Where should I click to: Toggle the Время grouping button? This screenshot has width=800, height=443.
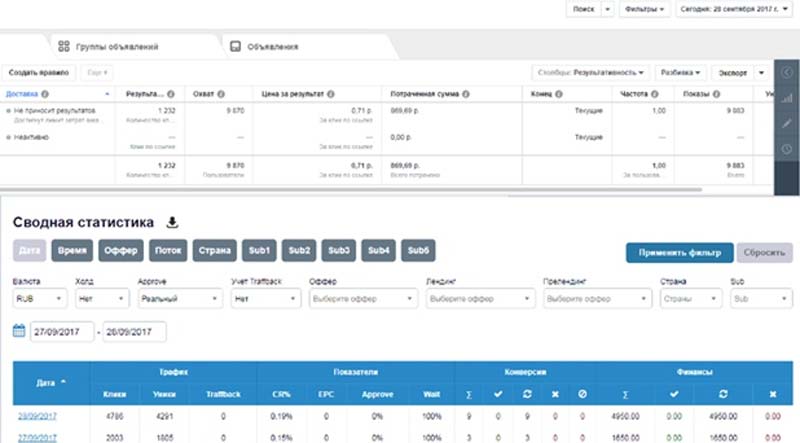[x=72, y=251]
